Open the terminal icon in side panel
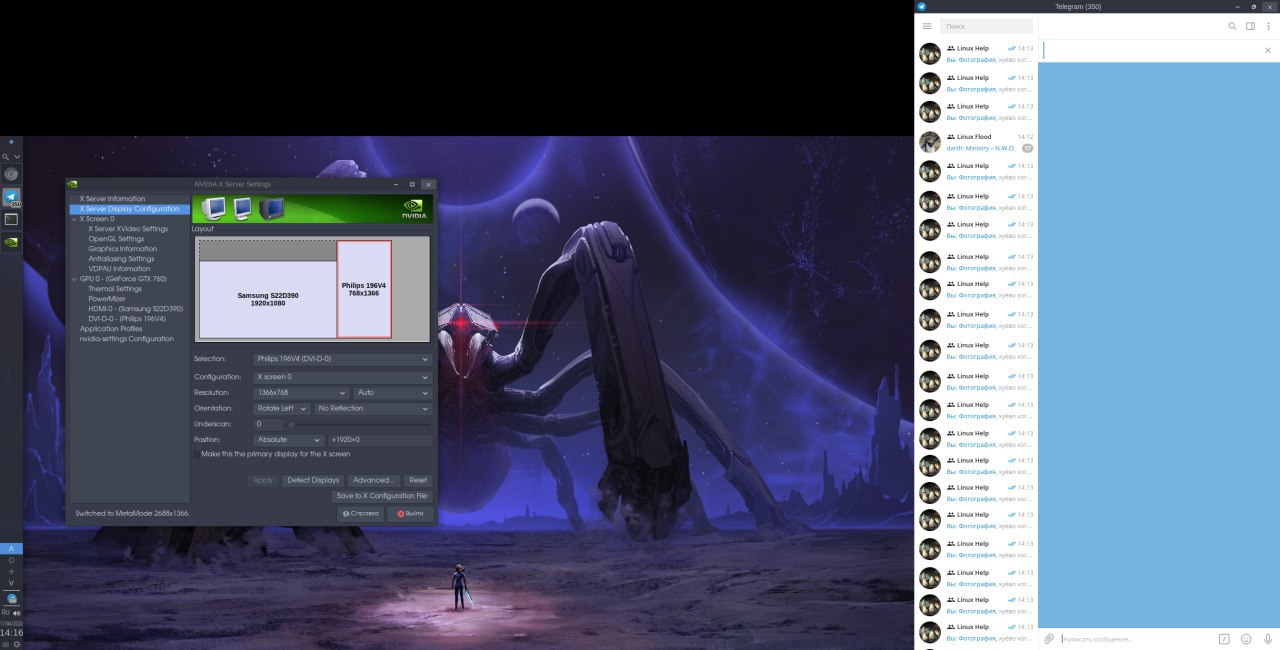This screenshot has width=1280, height=650. (x=11, y=219)
